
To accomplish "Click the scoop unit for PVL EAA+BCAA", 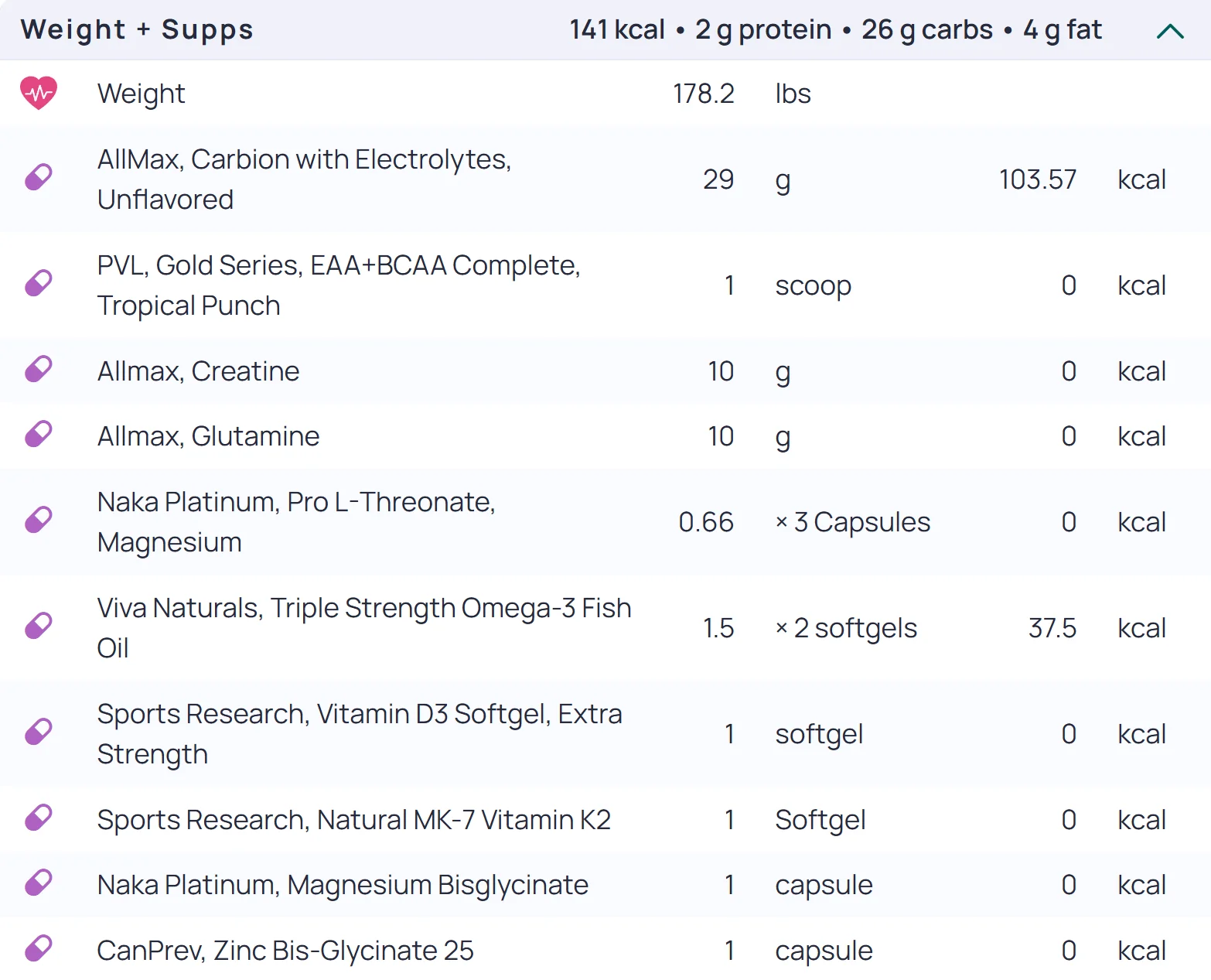I will [x=813, y=285].
